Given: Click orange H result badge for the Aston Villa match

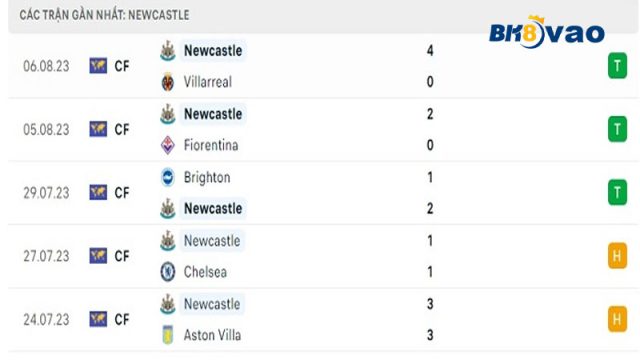Looking at the screenshot, I should click(x=617, y=319).
